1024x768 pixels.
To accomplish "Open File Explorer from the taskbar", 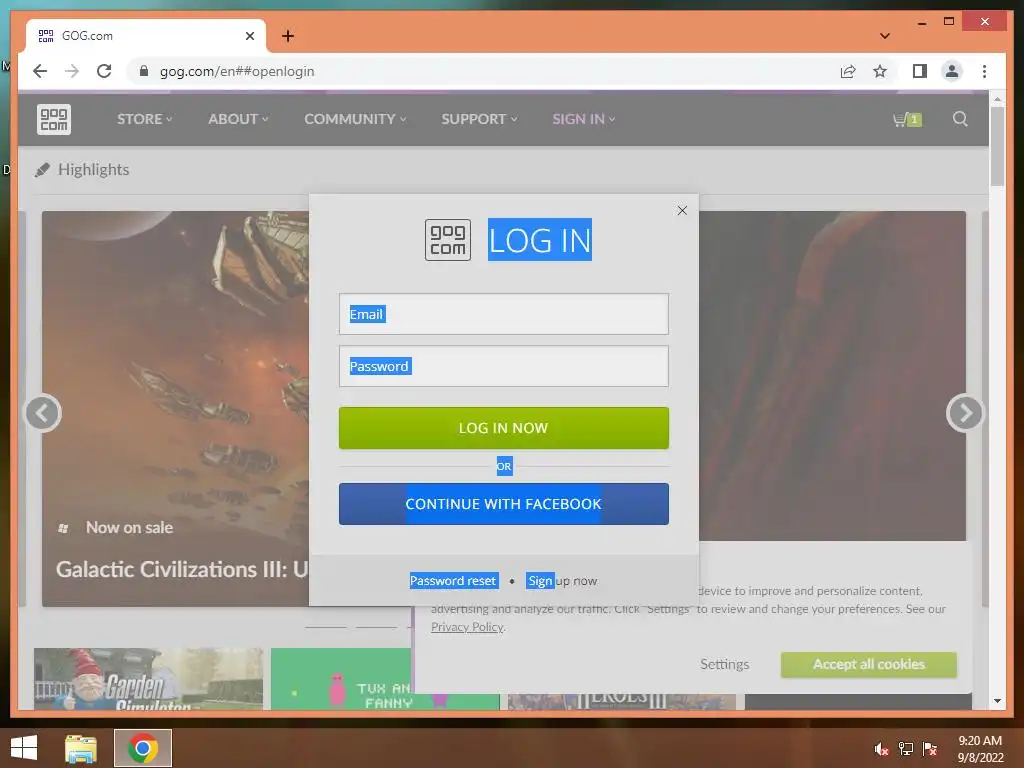I will pos(81,748).
